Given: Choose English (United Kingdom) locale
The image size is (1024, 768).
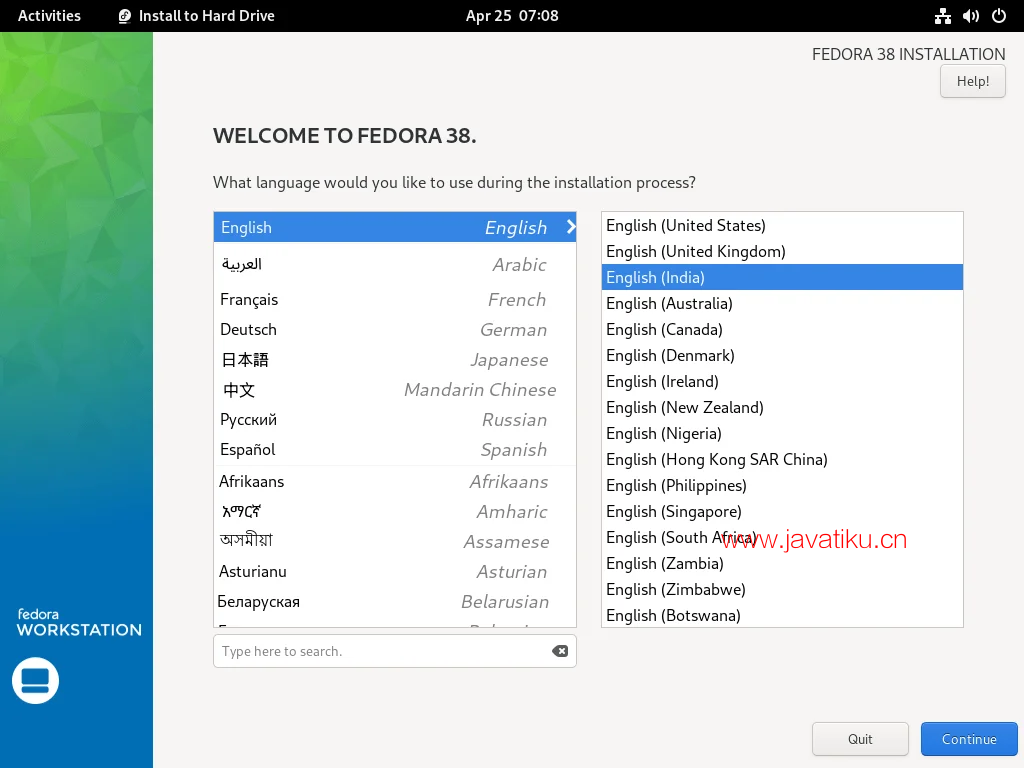Looking at the screenshot, I should (x=782, y=251).
